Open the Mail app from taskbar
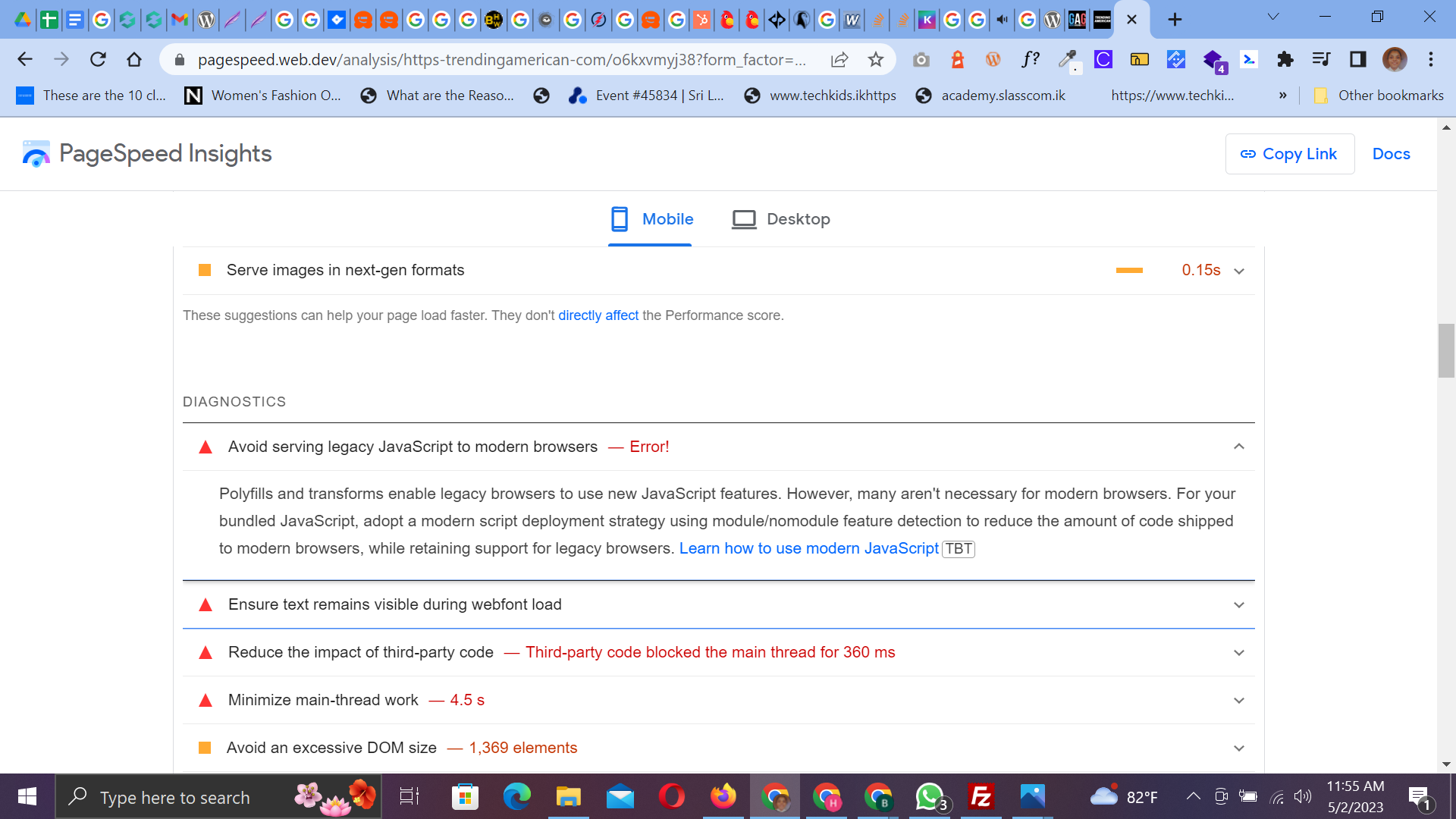Image resolution: width=1456 pixels, height=819 pixels. [620, 797]
